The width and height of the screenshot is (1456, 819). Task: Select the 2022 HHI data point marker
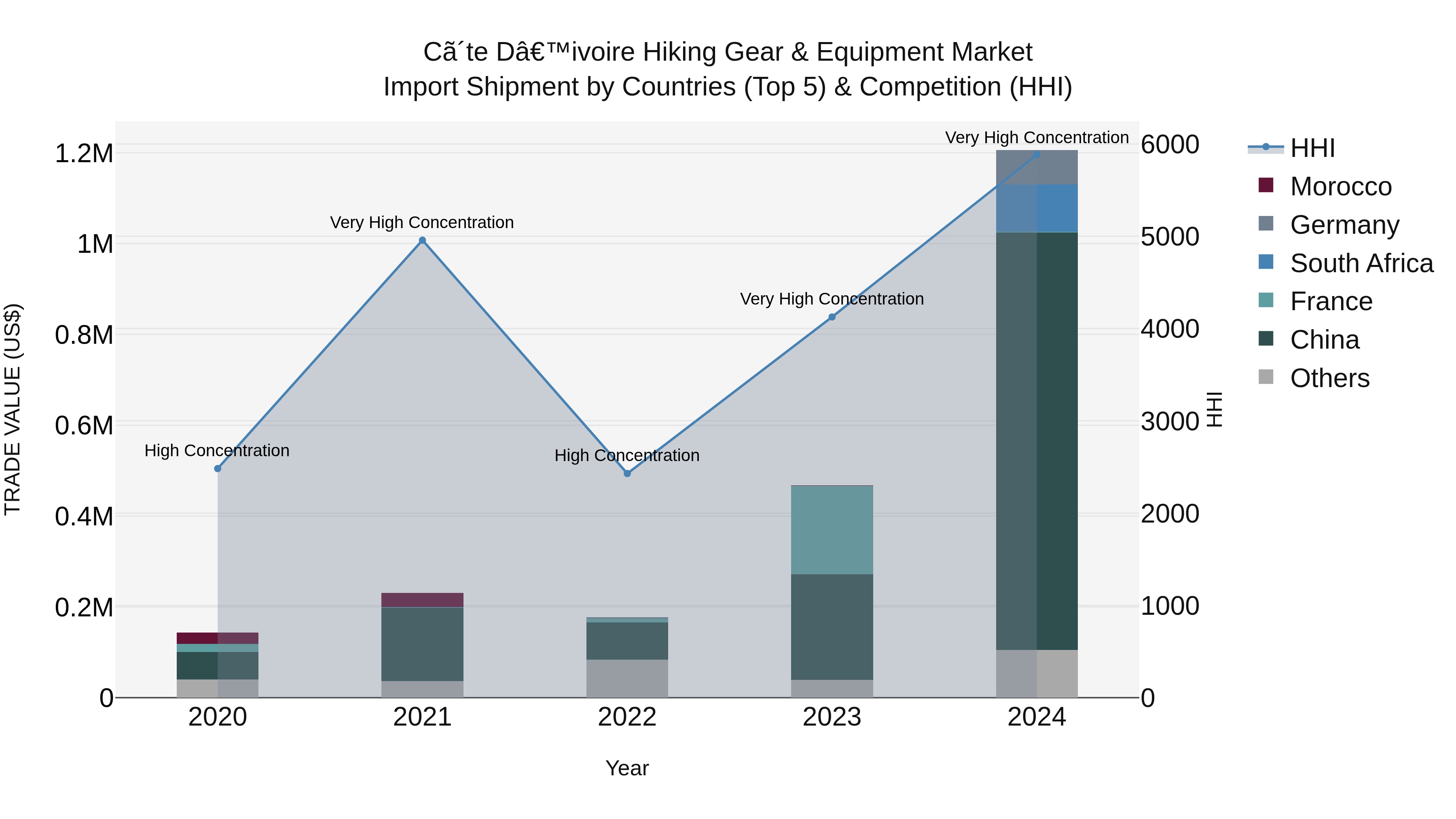[627, 474]
